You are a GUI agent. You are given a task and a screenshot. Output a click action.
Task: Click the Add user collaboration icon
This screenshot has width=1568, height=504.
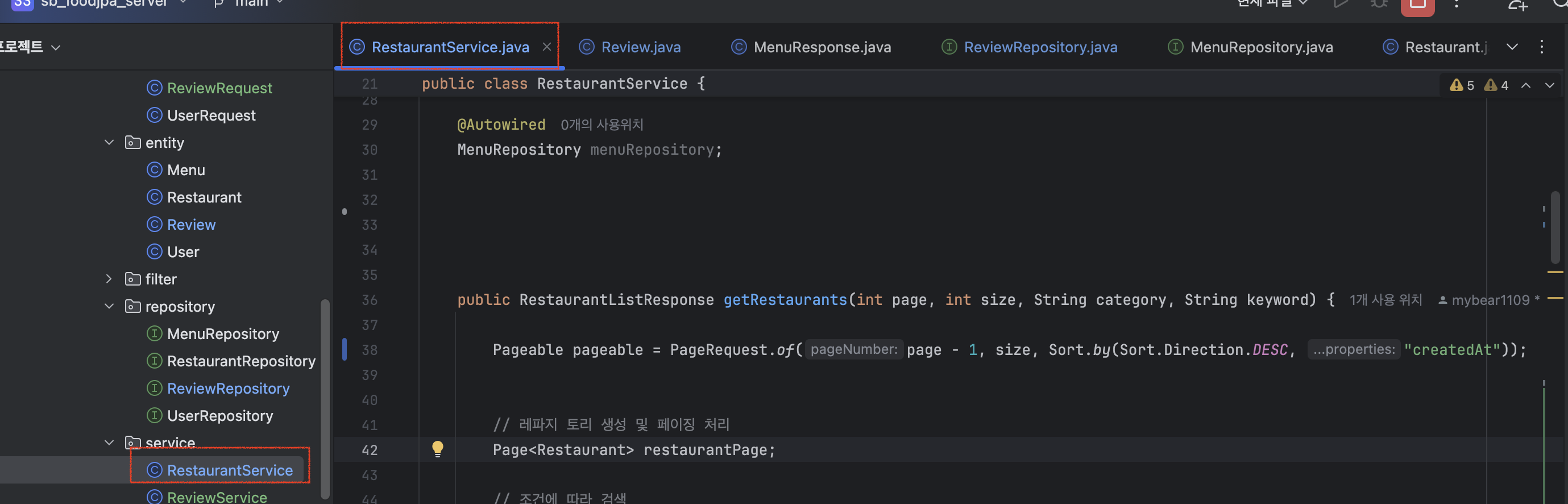(1517, 5)
